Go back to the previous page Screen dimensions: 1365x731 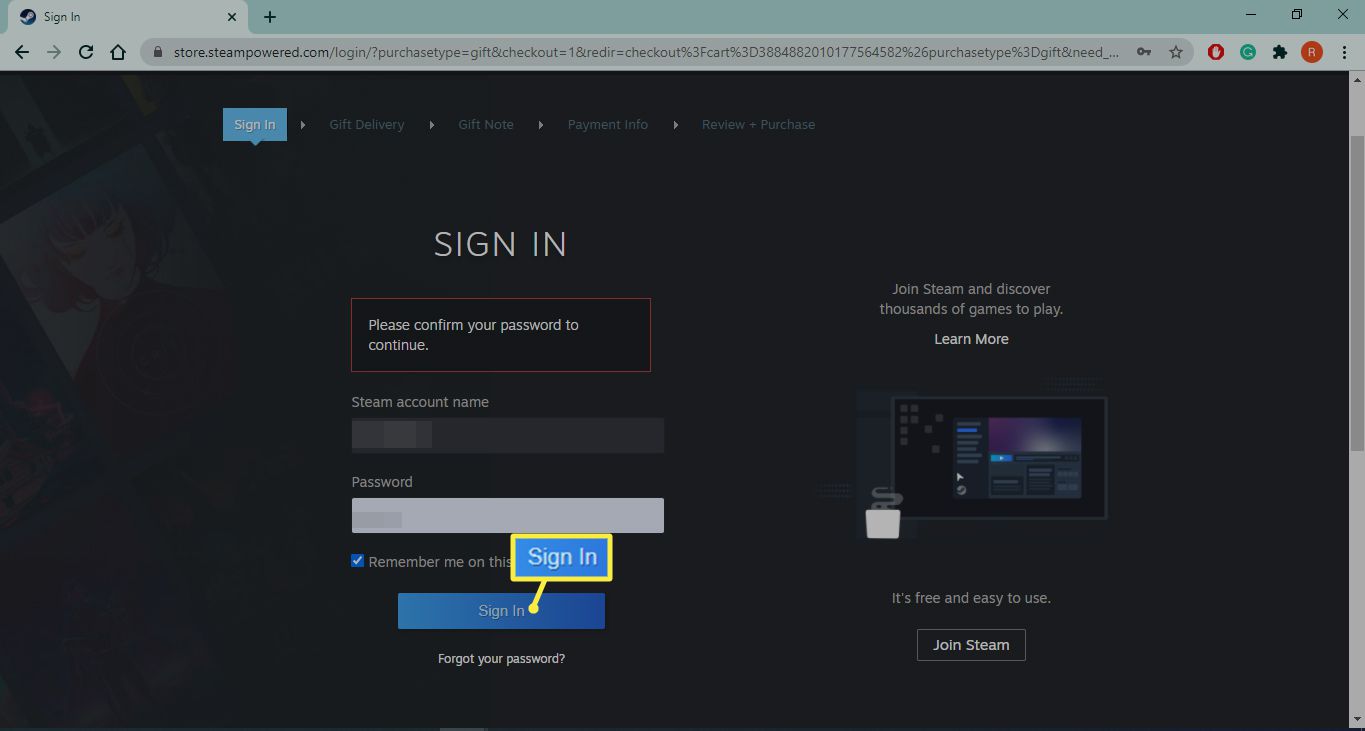click(x=22, y=52)
